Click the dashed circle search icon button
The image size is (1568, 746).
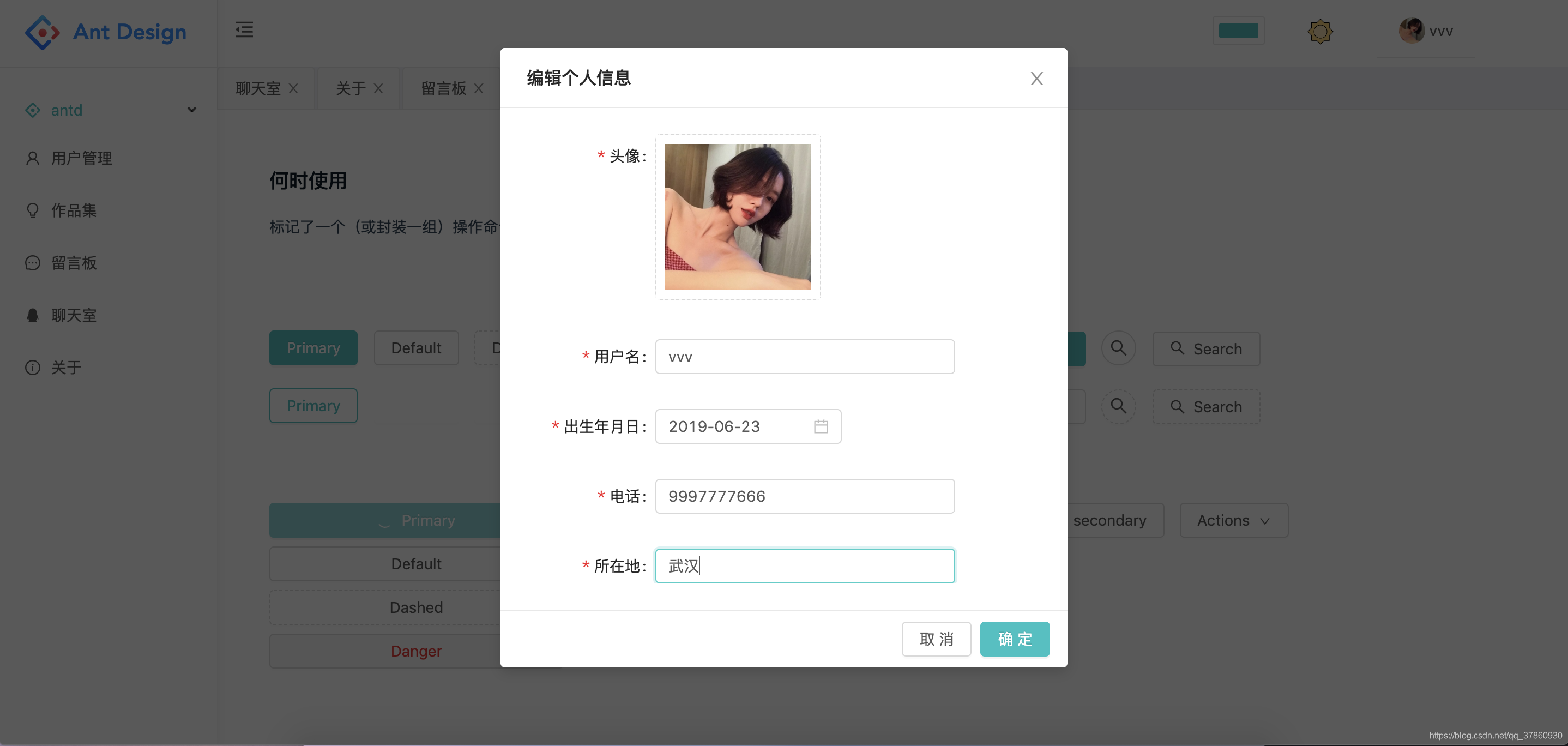[1118, 406]
